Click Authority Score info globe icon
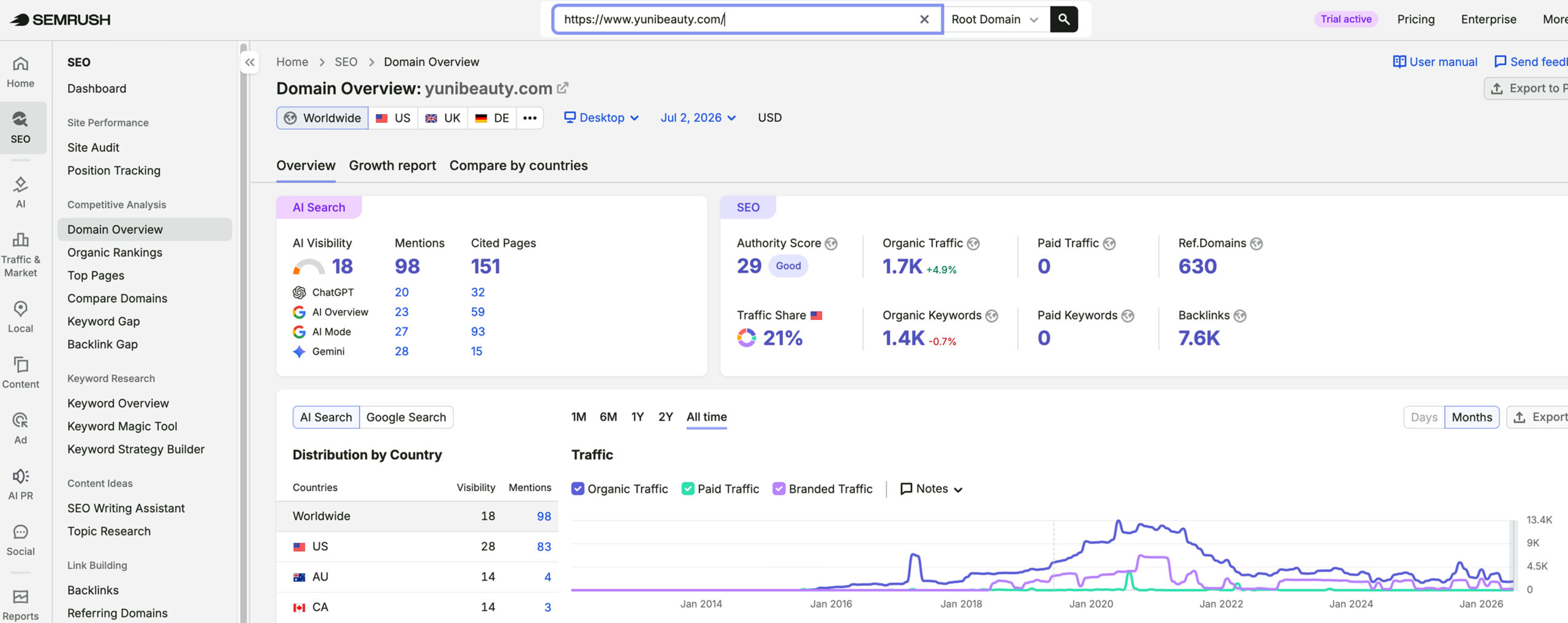This screenshot has height=623, width=1568. tap(831, 244)
